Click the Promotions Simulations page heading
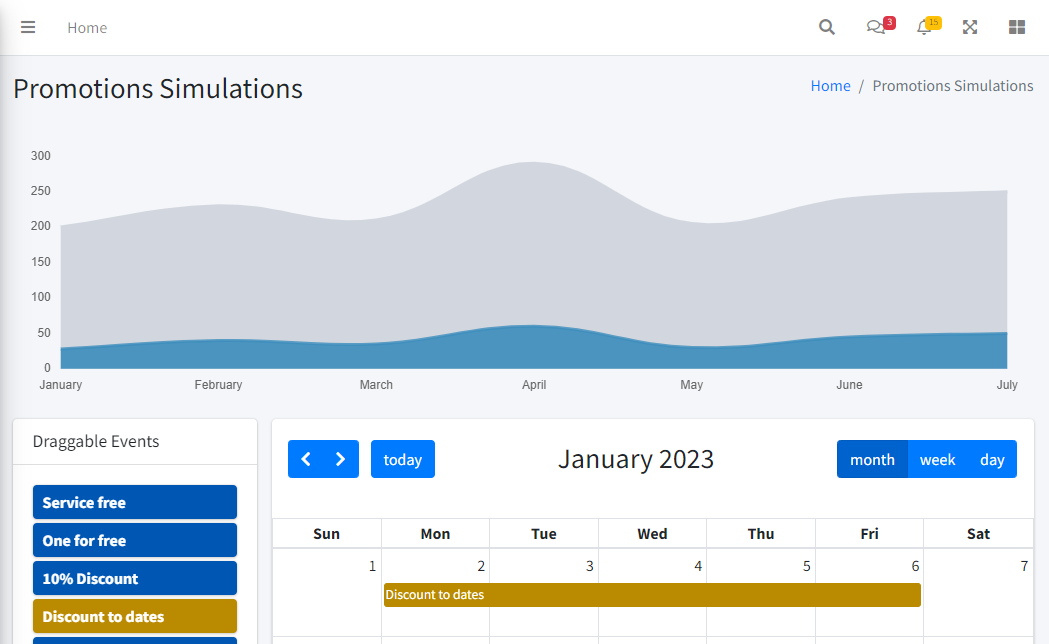This screenshot has height=644, width=1049. point(158,89)
